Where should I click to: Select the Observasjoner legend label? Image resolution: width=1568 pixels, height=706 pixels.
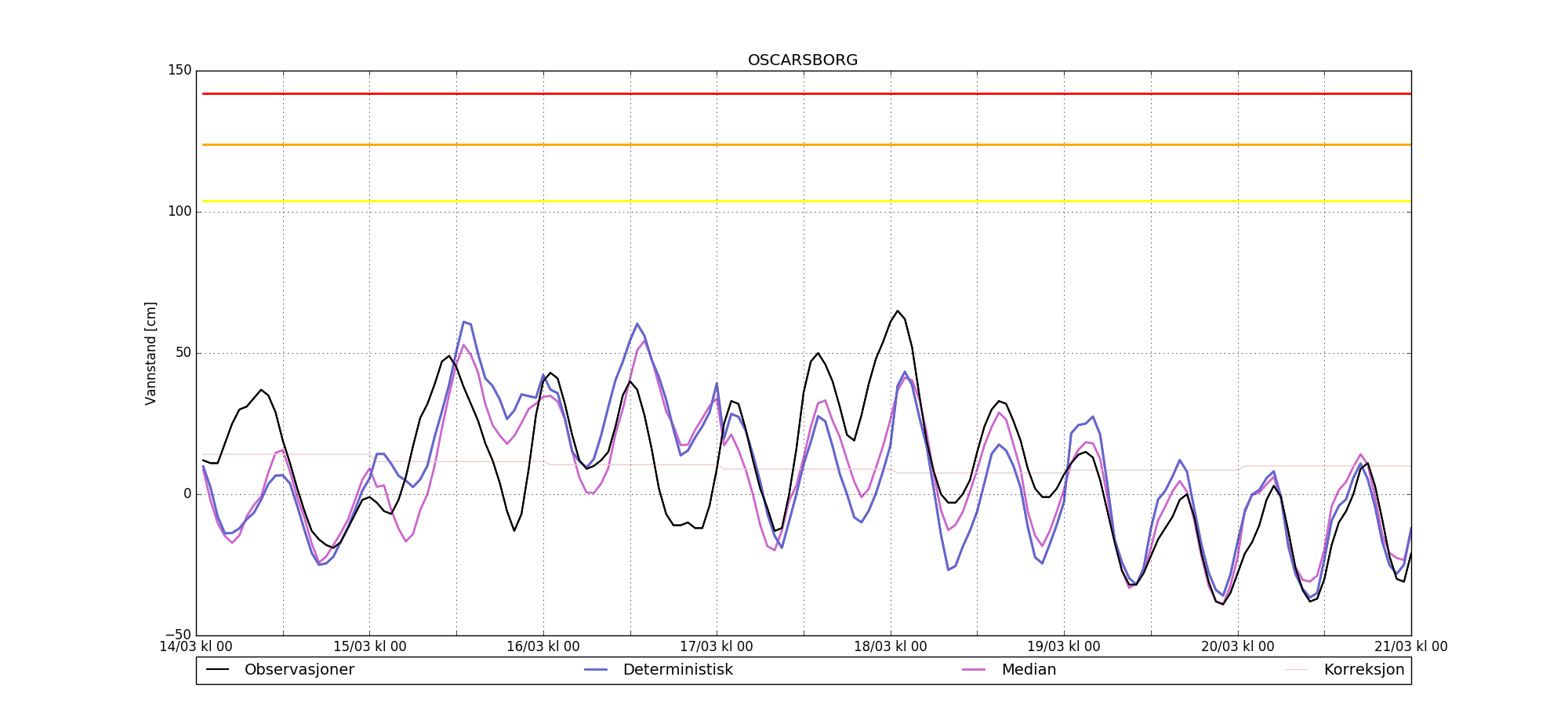(x=299, y=670)
